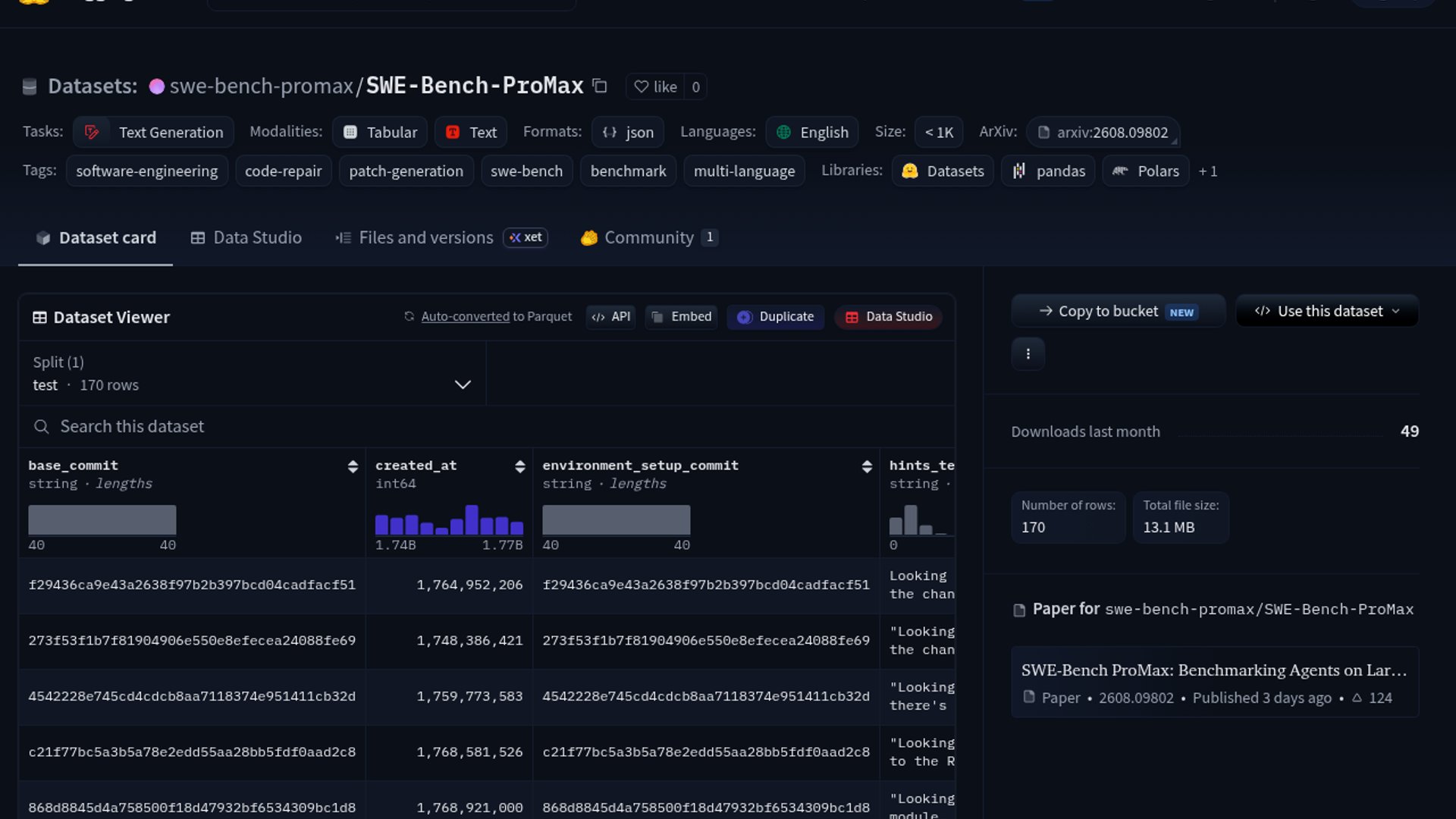Image resolution: width=1456 pixels, height=819 pixels.
Task: Open the Community tab
Action: tap(649, 238)
